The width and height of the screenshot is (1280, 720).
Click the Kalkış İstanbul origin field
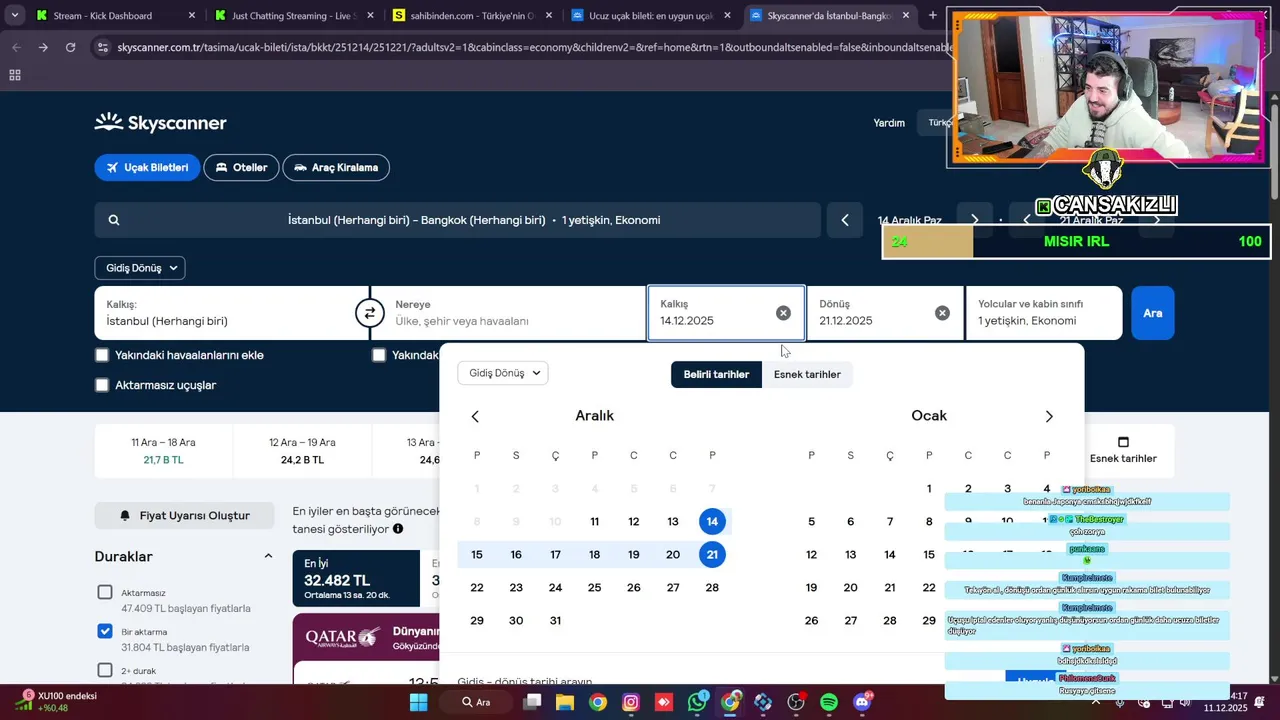[231, 313]
